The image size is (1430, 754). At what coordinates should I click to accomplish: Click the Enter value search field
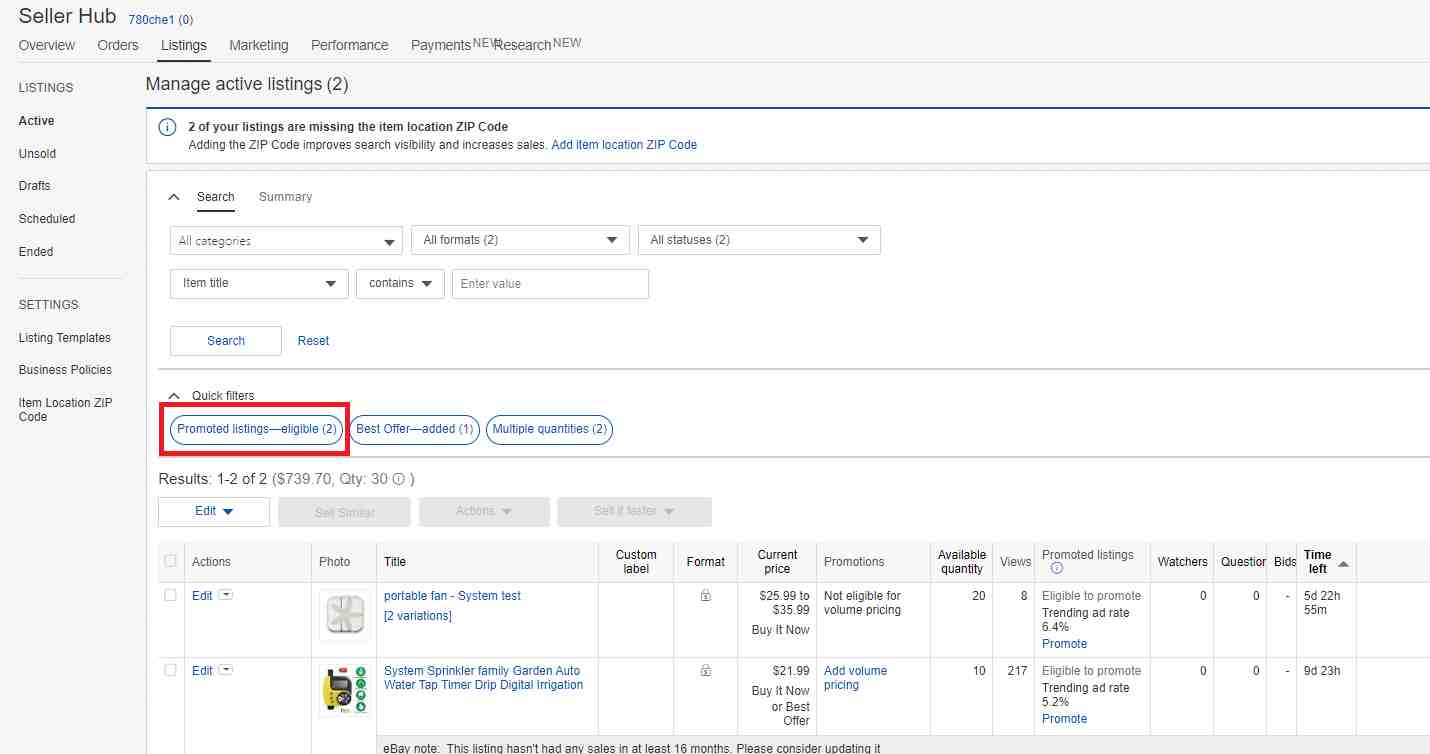(x=550, y=284)
